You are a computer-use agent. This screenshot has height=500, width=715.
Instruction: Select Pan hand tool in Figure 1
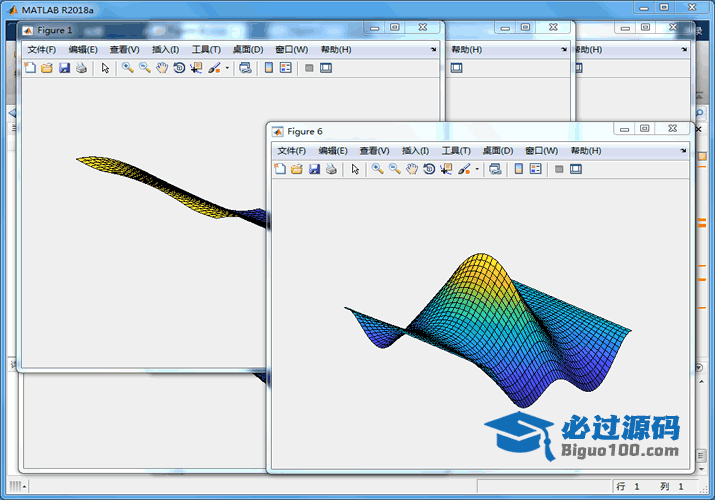162,68
